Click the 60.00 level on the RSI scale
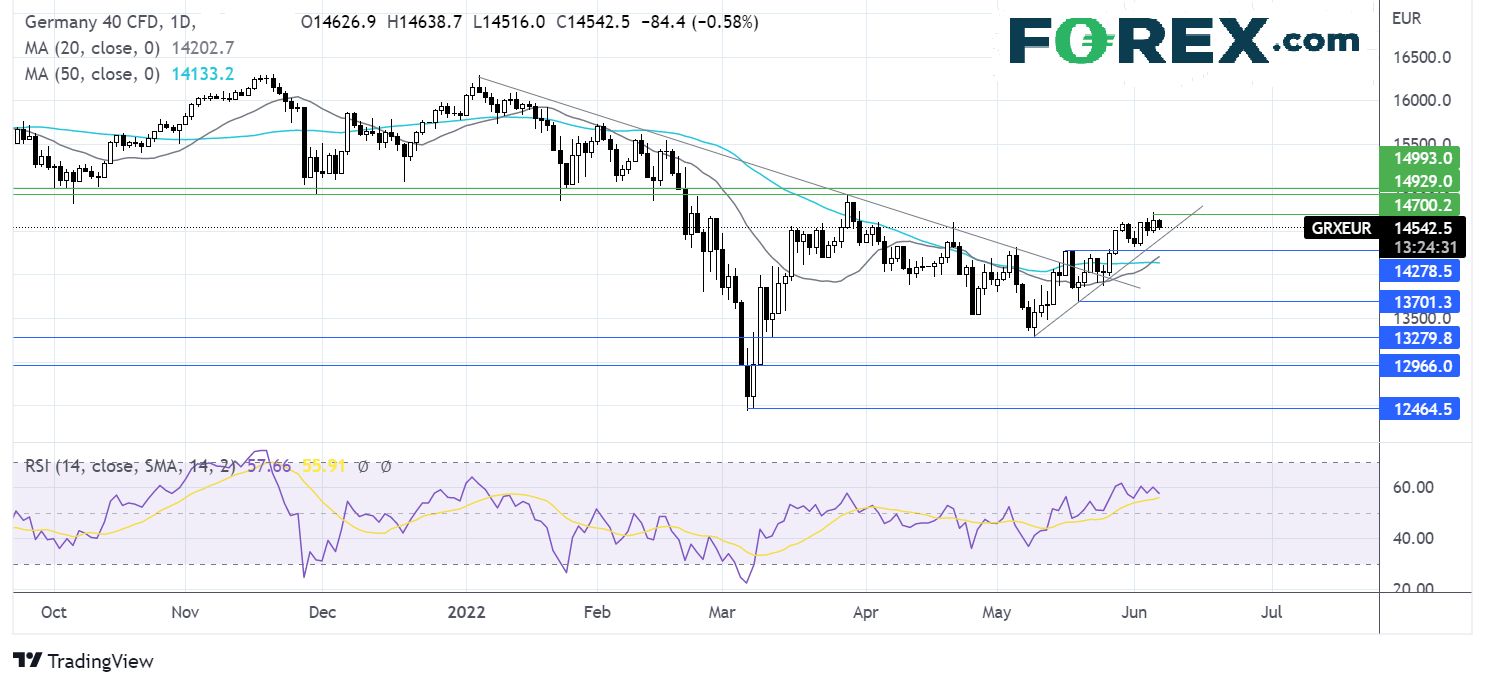 1410,487
